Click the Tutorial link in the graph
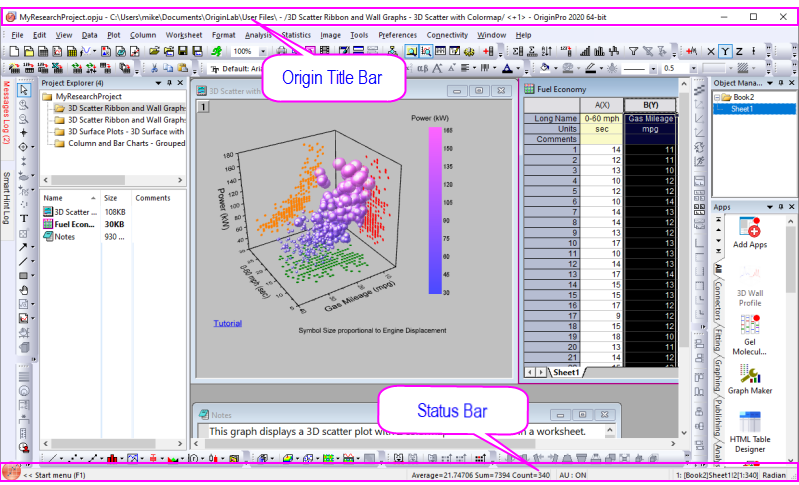Viewport: 799px width, 485px height. pyautogui.click(x=227, y=323)
